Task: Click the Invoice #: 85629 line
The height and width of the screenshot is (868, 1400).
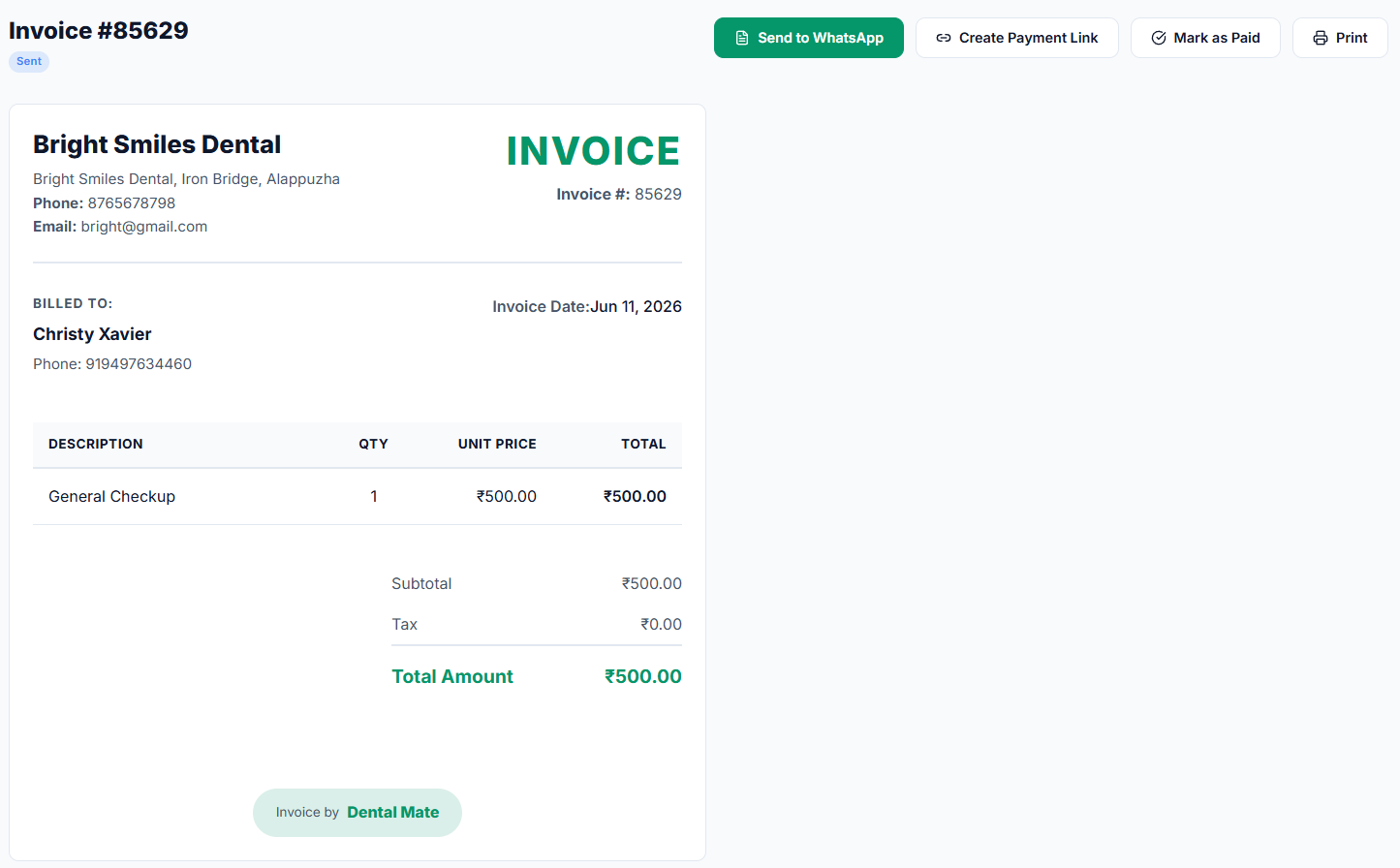Action: pos(619,194)
